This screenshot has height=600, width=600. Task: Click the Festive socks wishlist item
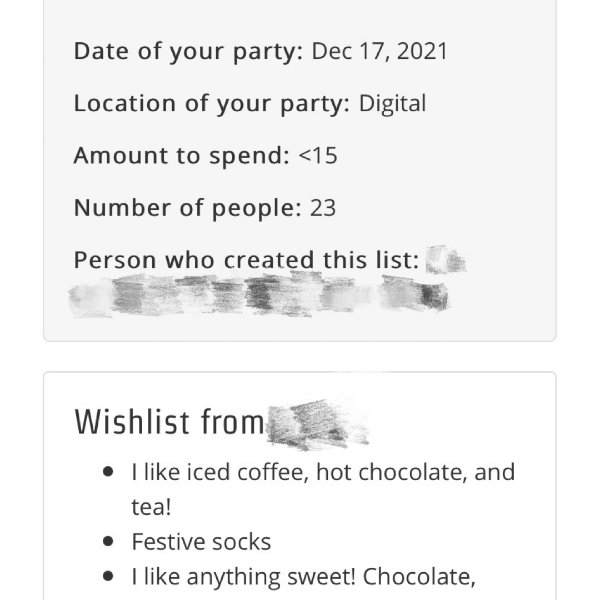pos(201,542)
